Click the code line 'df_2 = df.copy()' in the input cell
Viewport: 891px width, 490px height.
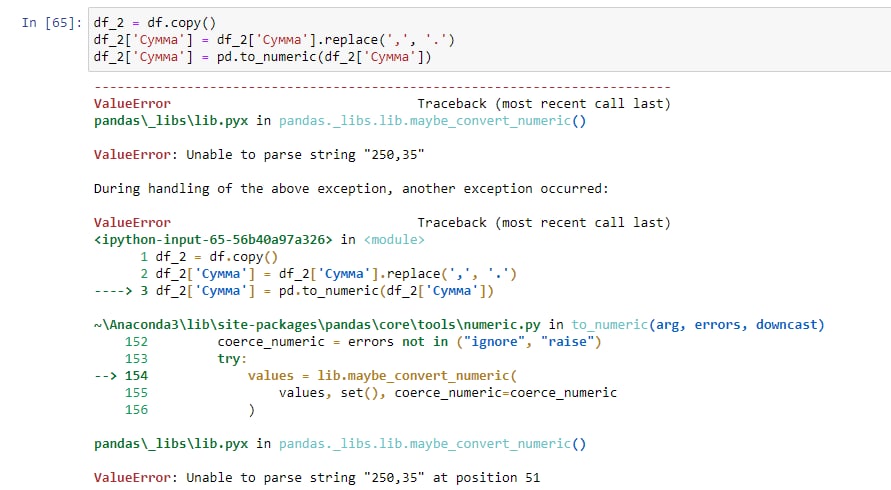click(155, 23)
